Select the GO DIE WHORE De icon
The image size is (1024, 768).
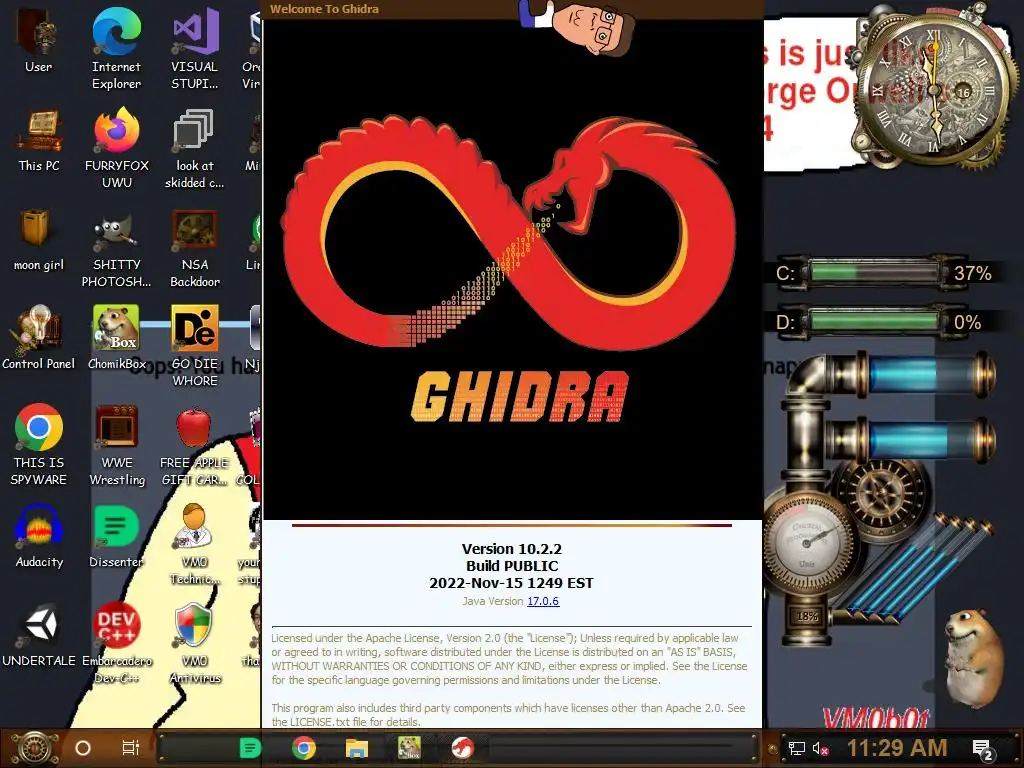tap(195, 346)
